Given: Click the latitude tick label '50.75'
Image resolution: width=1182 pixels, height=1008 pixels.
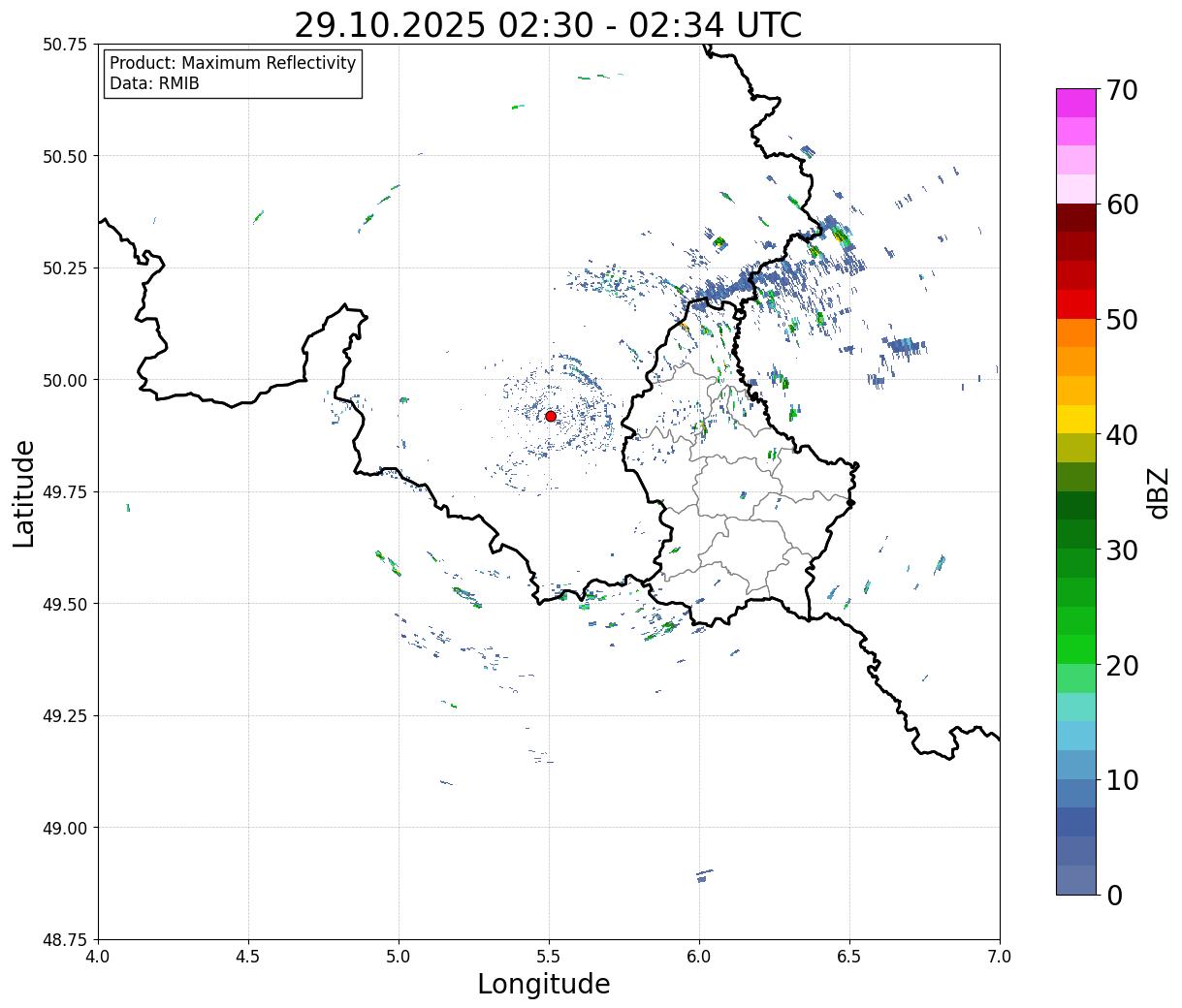Looking at the screenshot, I should click(x=64, y=45).
